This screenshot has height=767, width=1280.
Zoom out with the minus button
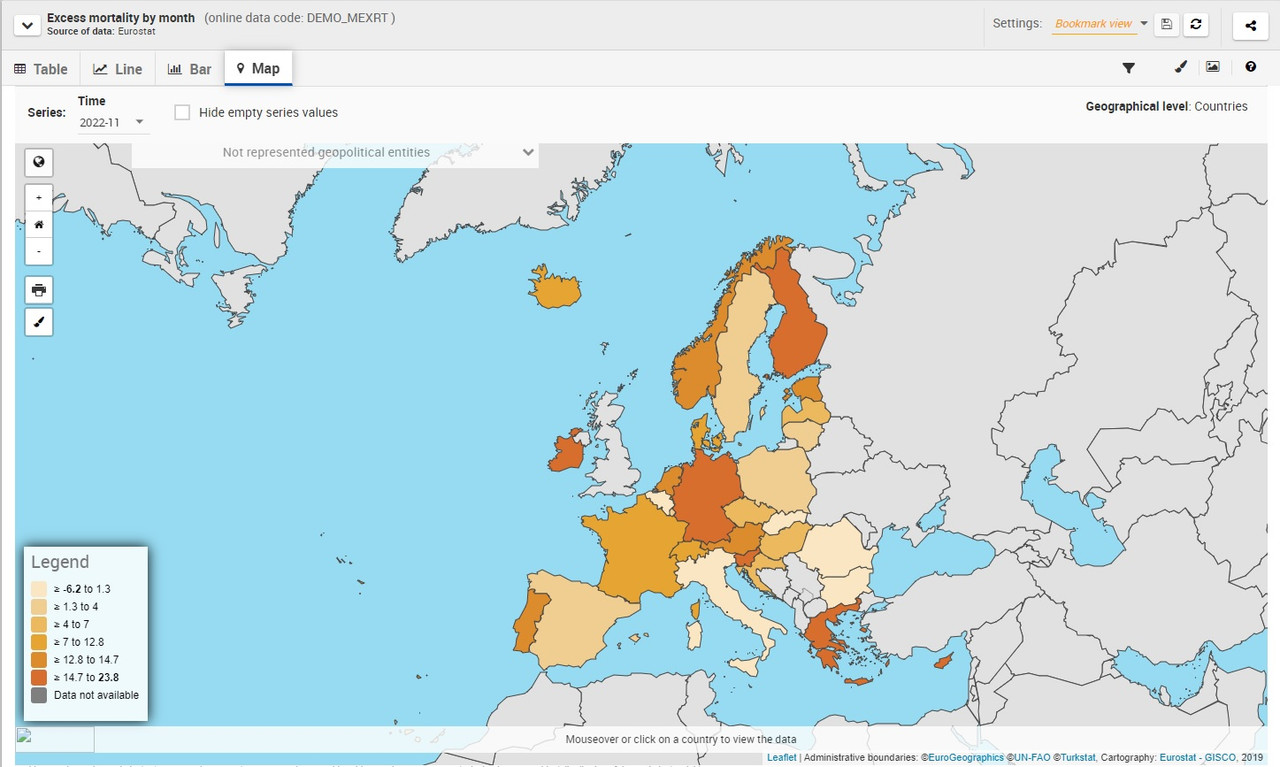tap(38, 250)
